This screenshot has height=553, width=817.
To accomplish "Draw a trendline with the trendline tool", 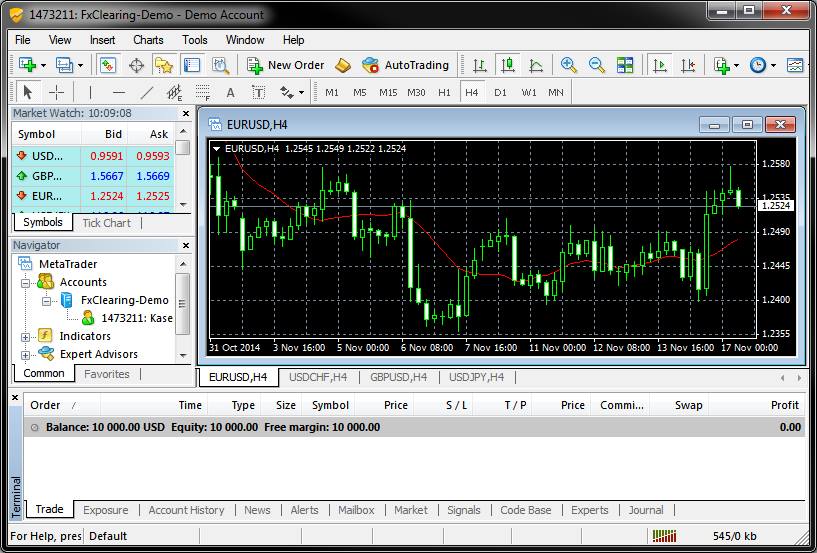I will coord(147,92).
